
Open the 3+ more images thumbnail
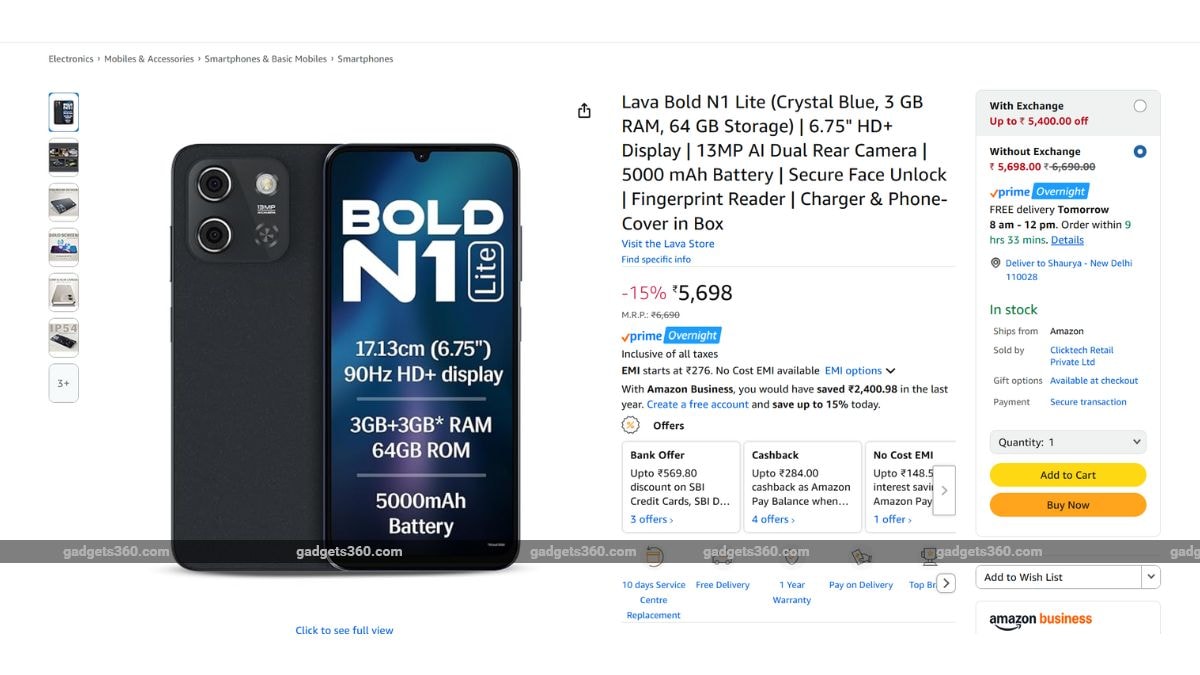point(64,383)
